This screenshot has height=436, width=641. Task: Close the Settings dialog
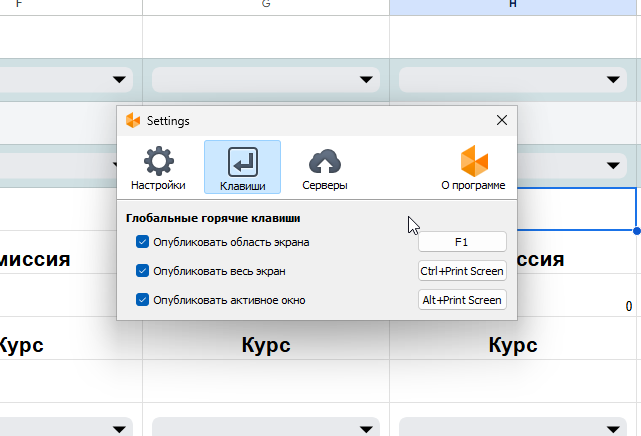[502, 121]
